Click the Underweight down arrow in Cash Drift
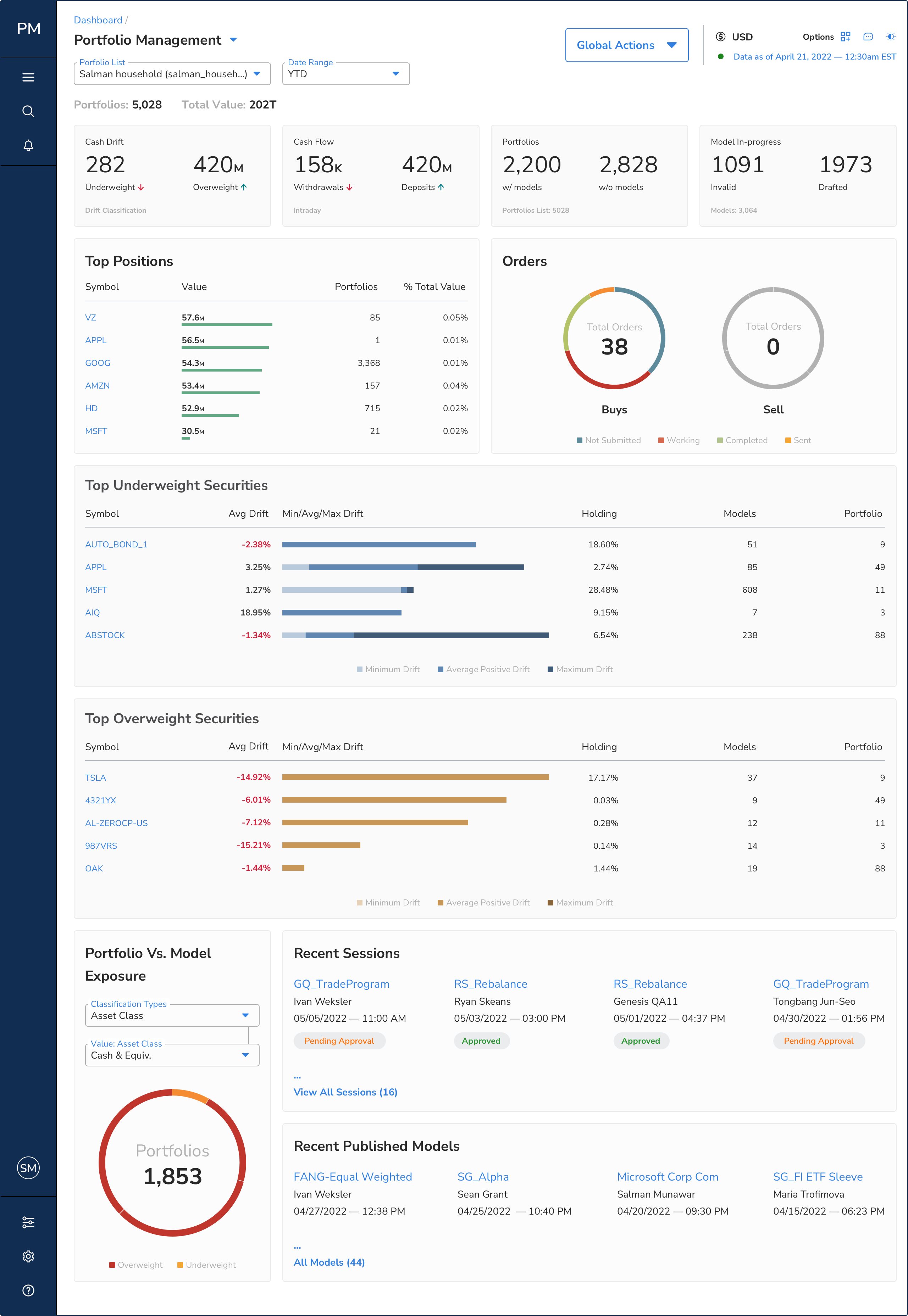The height and width of the screenshot is (1316, 908). click(141, 187)
